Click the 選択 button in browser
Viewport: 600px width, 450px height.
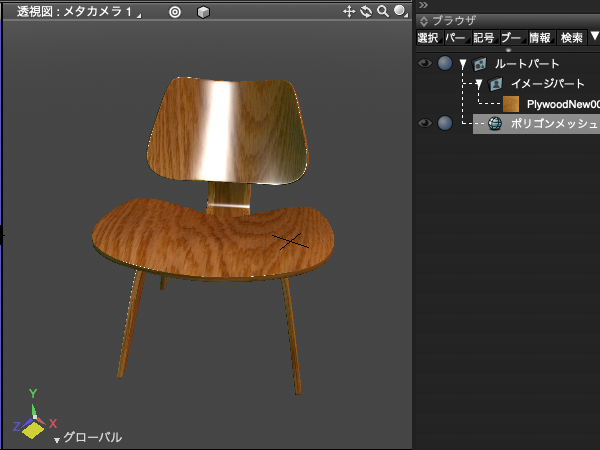[429, 38]
